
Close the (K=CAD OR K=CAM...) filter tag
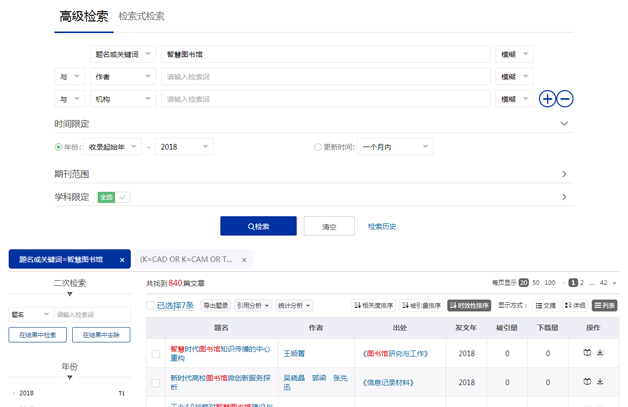(x=244, y=260)
